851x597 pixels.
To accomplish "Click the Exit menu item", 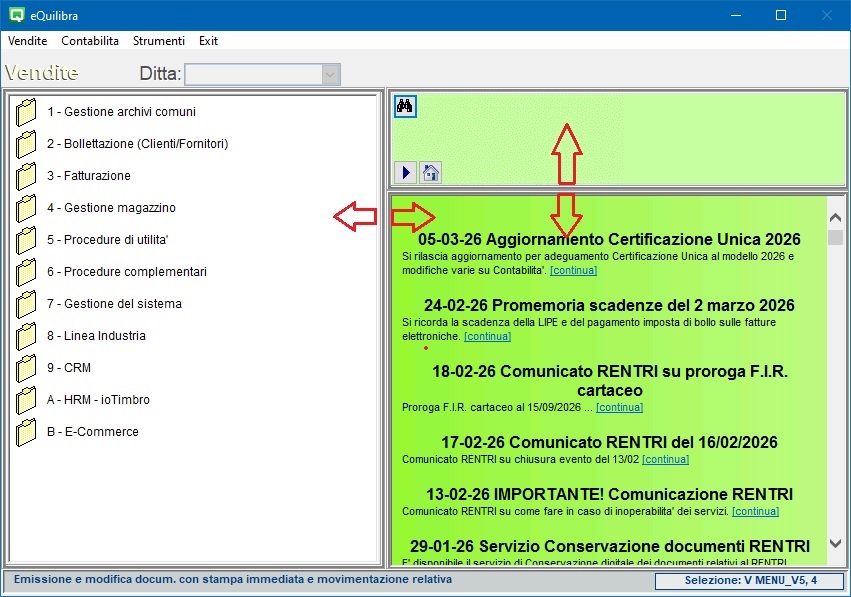I will [x=208, y=41].
